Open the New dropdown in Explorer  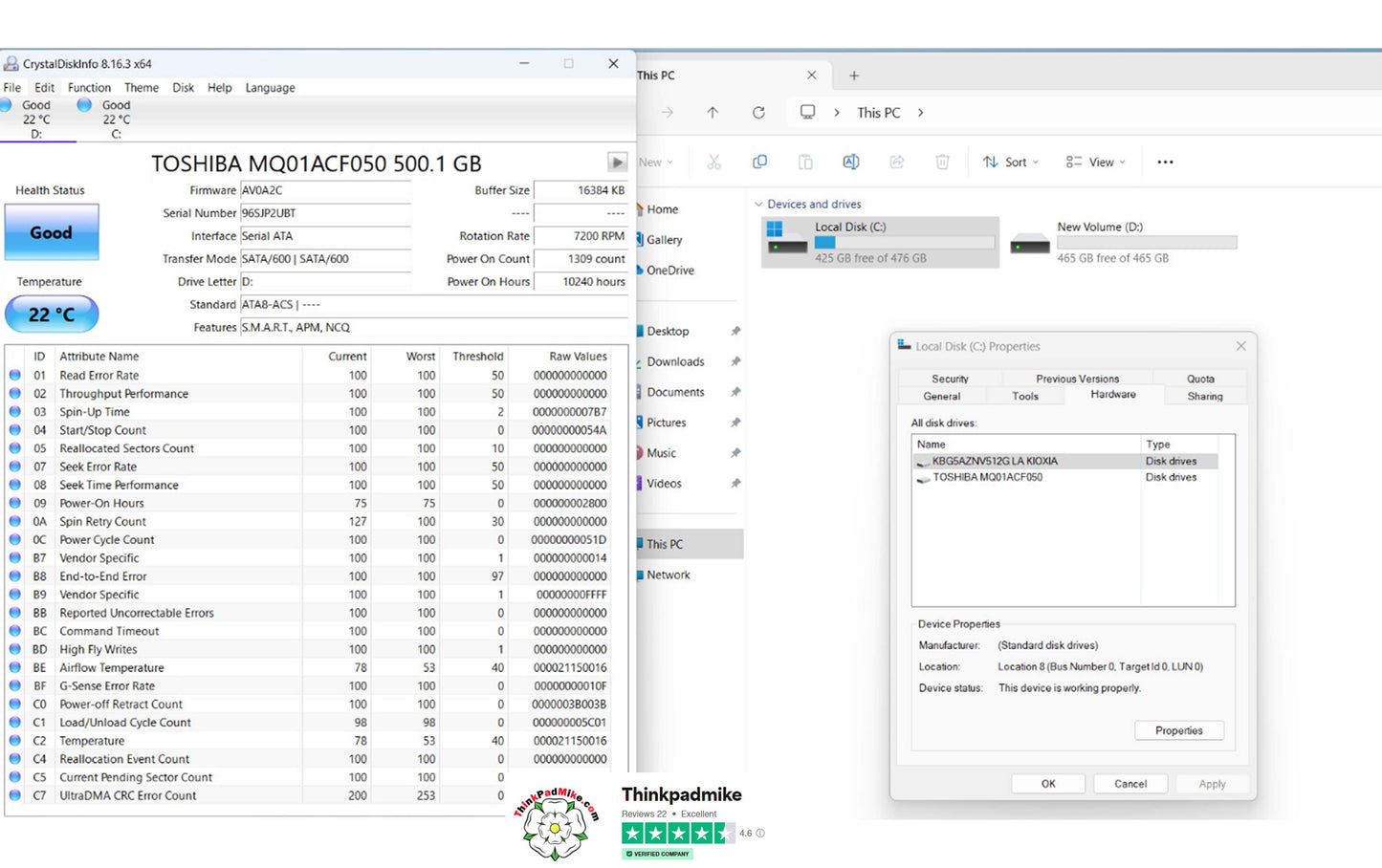[655, 163]
